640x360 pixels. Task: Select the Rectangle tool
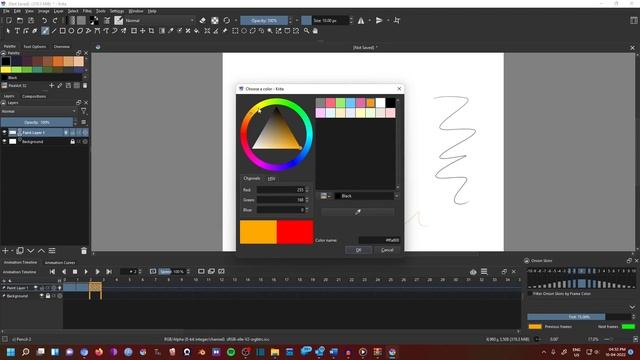point(62,31)
